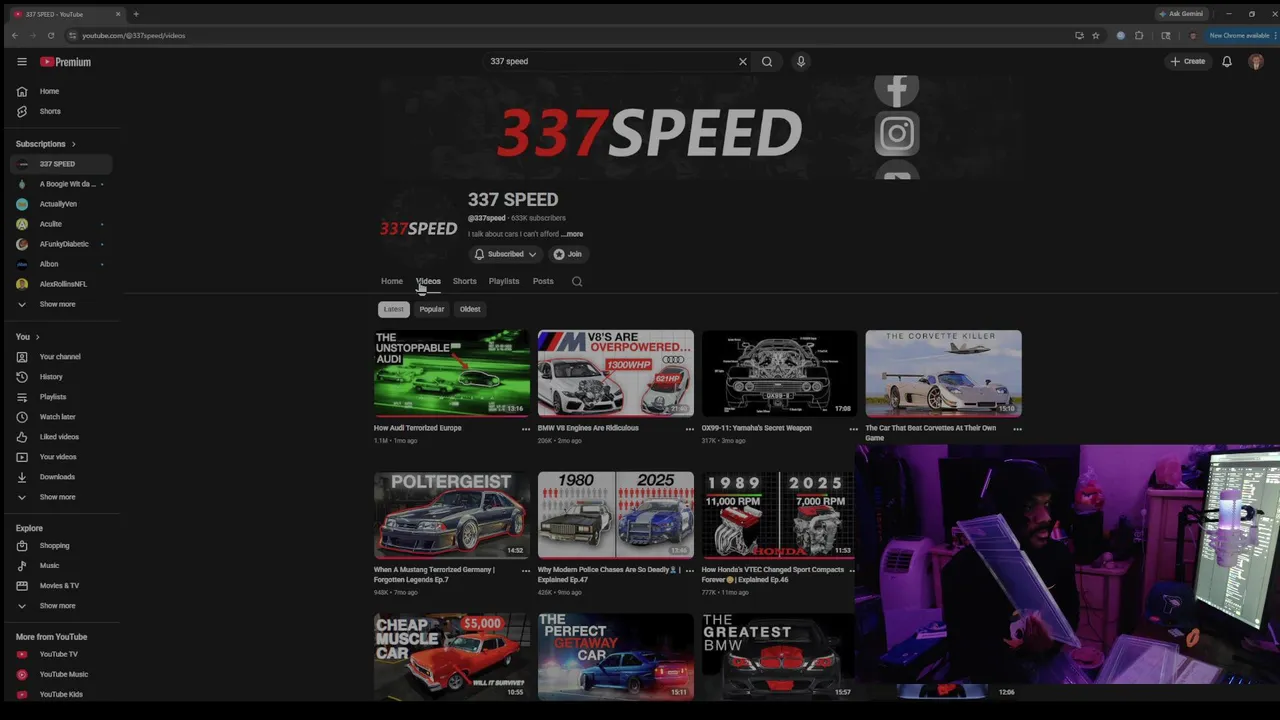The width and height of the screenshot is (1280, 720).
Task: Clear the search box with the X
Action: (743, 62)
